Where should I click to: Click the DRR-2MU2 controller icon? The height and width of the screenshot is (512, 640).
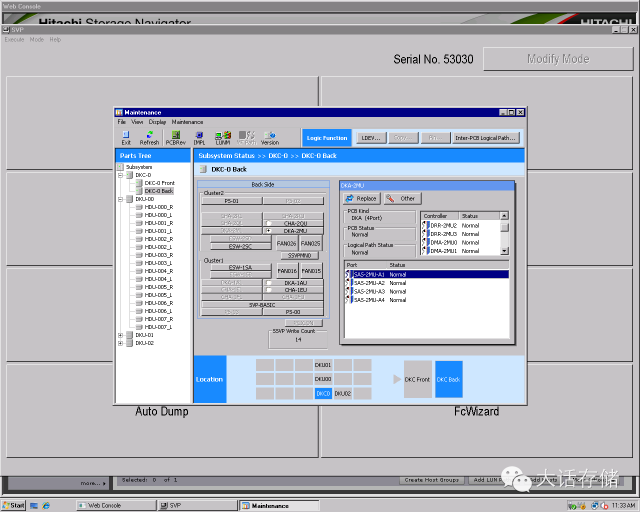(426, 225)
